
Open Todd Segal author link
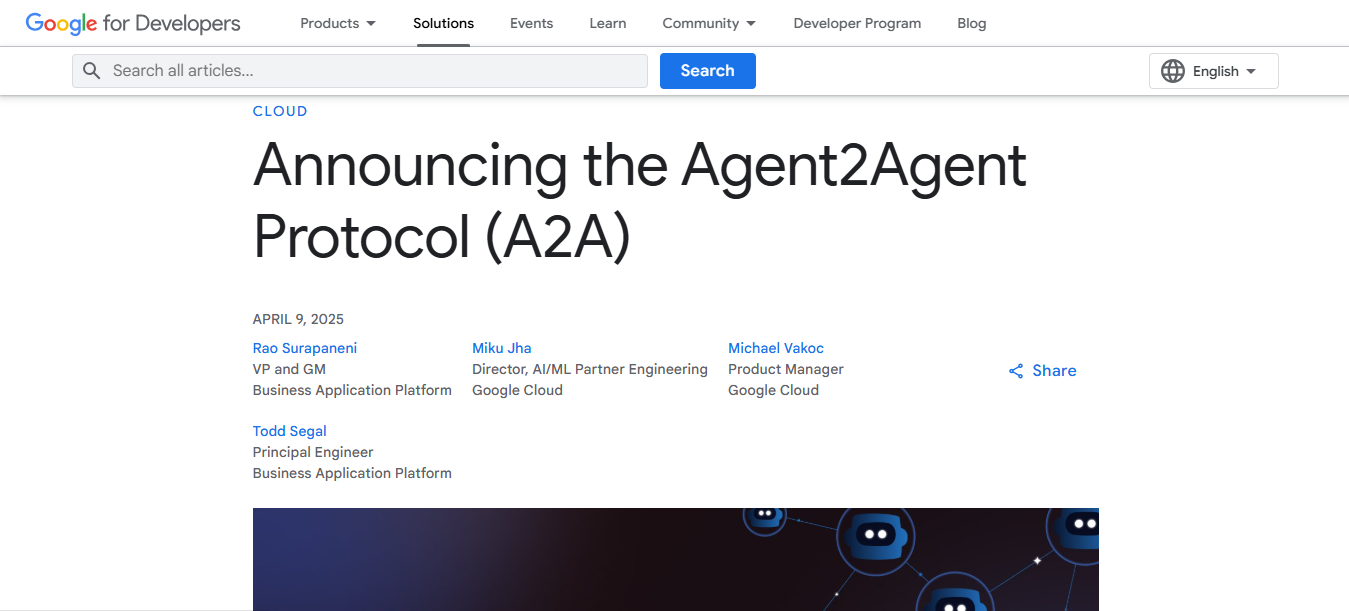[x=290, y=431]
